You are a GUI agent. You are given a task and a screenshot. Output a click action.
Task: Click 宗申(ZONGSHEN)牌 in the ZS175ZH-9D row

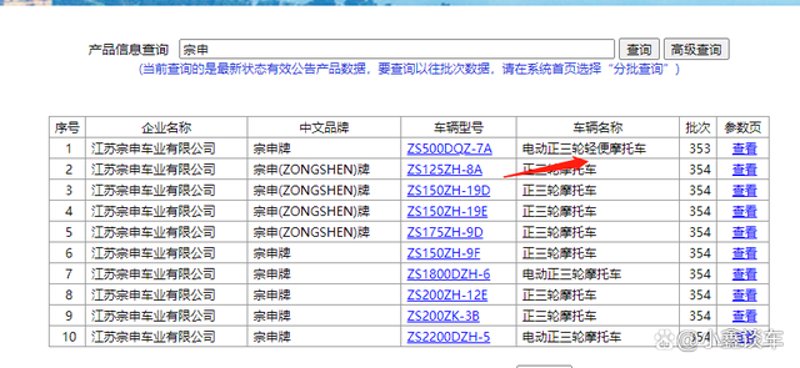(x=311, y=232)
